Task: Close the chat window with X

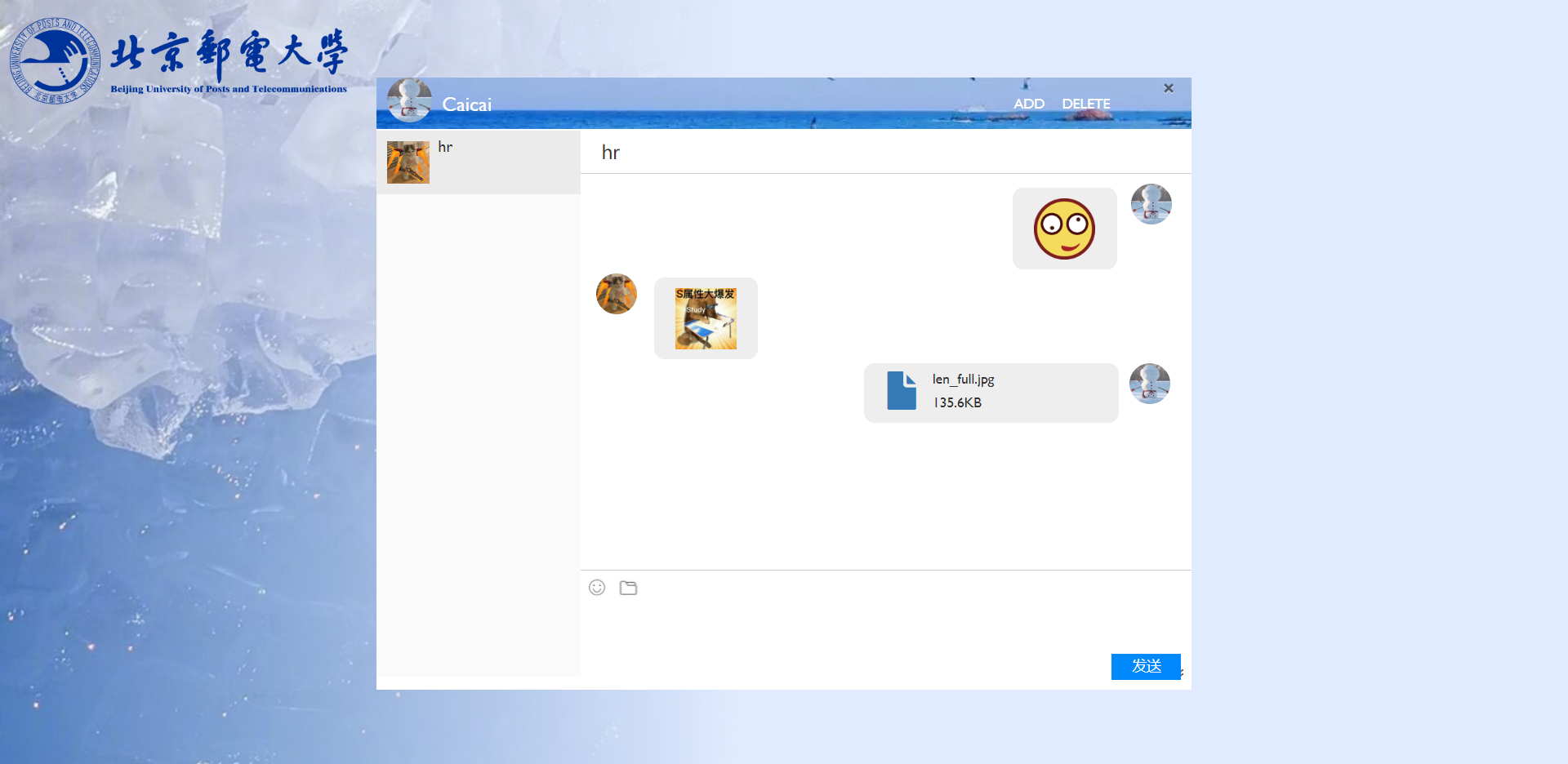Action: point(1169,88)
